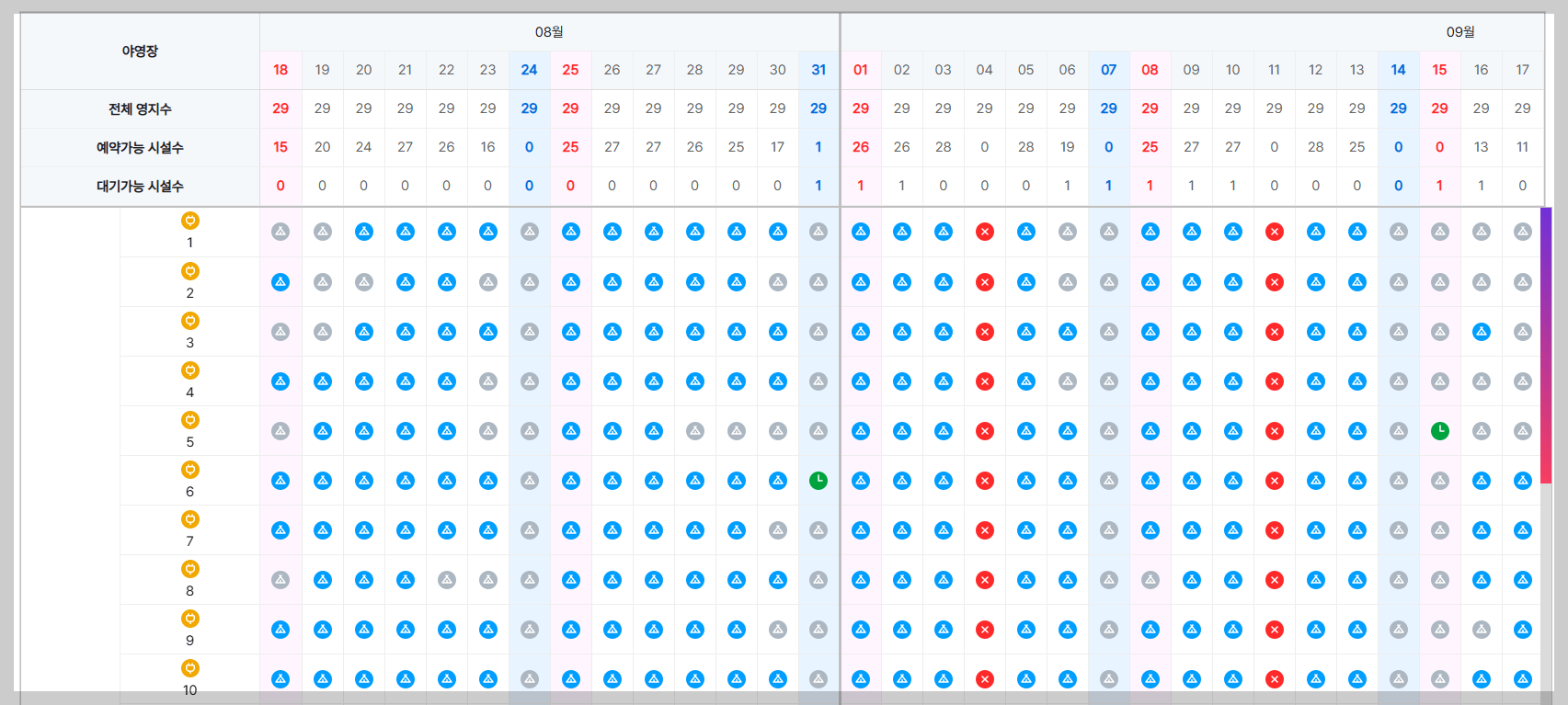Click reservable count '13' under Sep 16

click(1482, 147)
